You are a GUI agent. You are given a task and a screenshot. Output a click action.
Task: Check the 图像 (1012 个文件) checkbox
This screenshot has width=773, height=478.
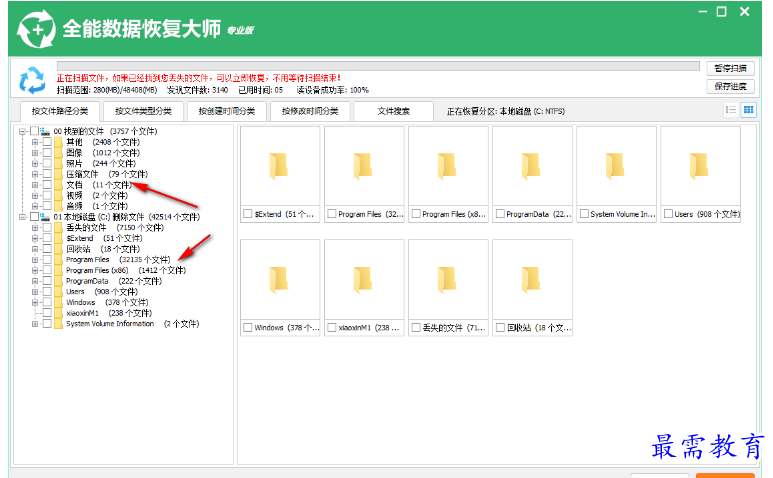[x=47, y=153]
